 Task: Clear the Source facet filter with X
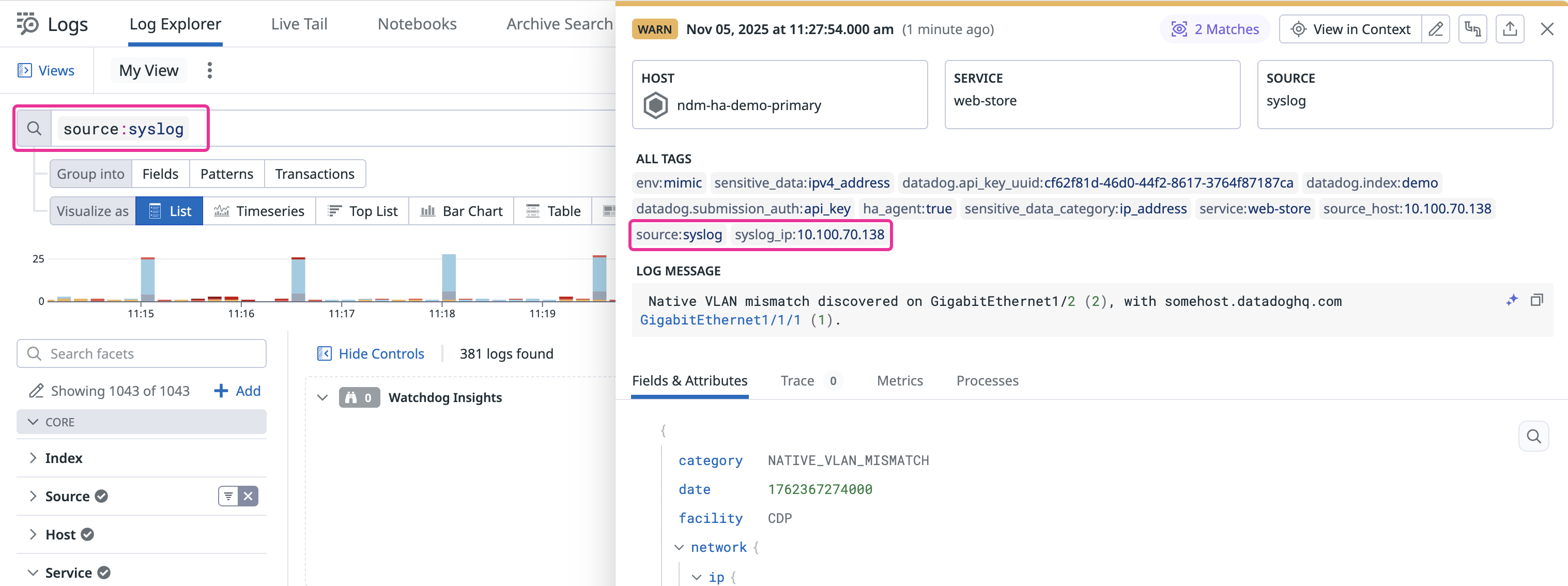[x=249, y=497]
